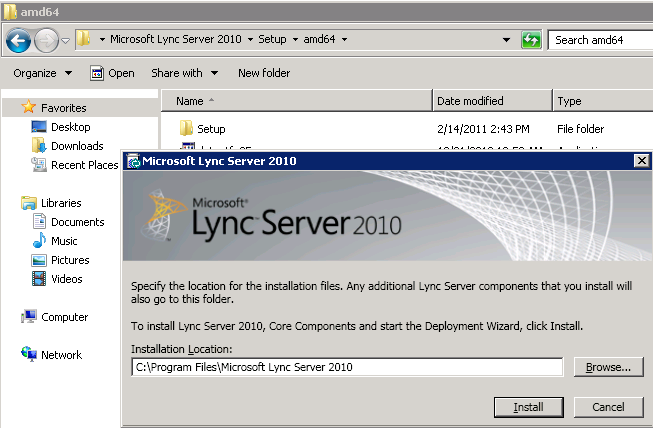This screenshot has height=428, width=653.
Task: Open Downloads in Favorites
Action: tap(77, 146)
